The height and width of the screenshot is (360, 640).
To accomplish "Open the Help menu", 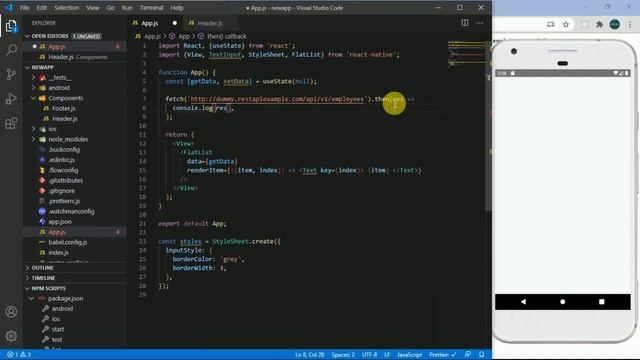I will tap(177, 8).
